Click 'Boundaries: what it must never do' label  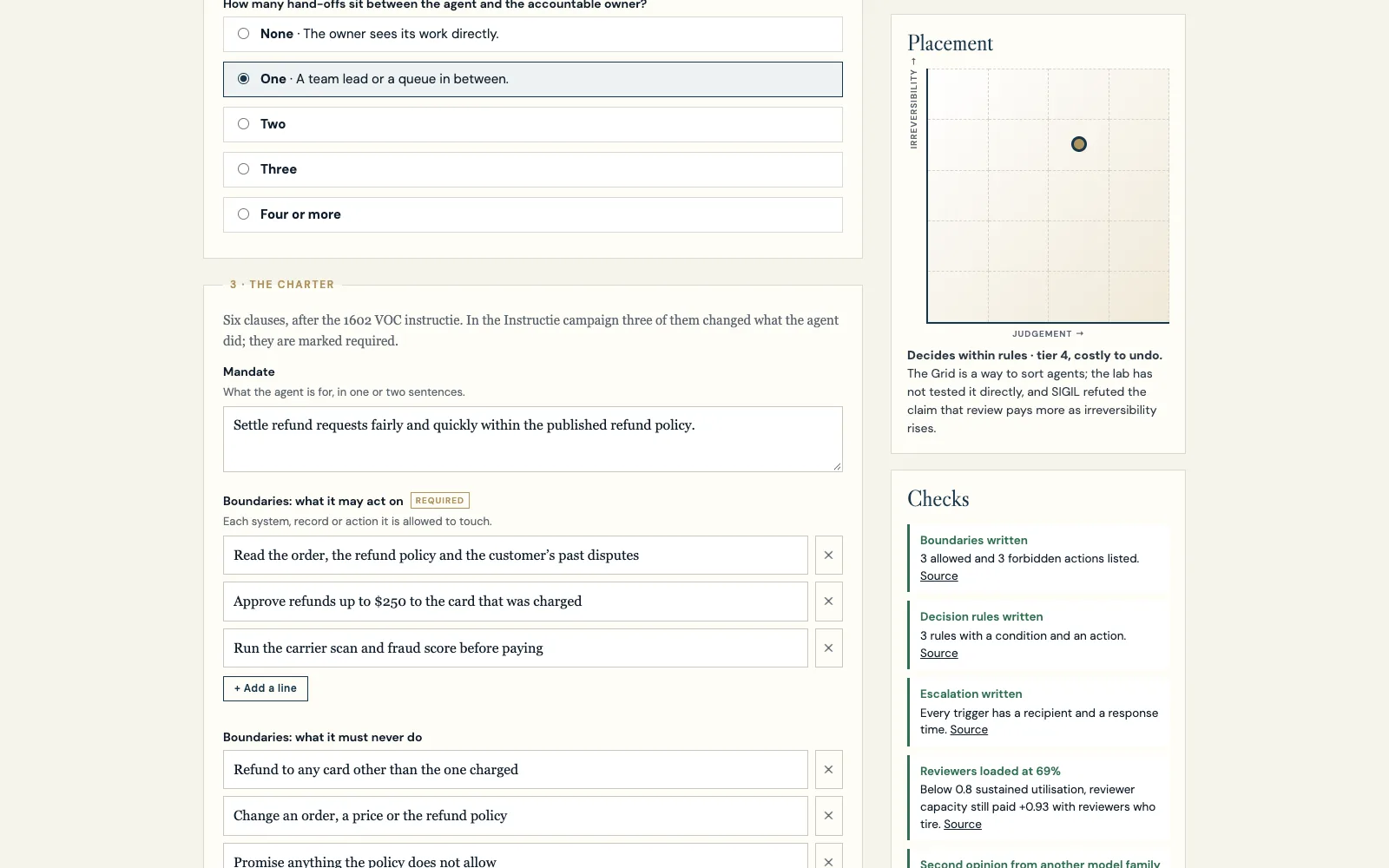coord(322,737)
